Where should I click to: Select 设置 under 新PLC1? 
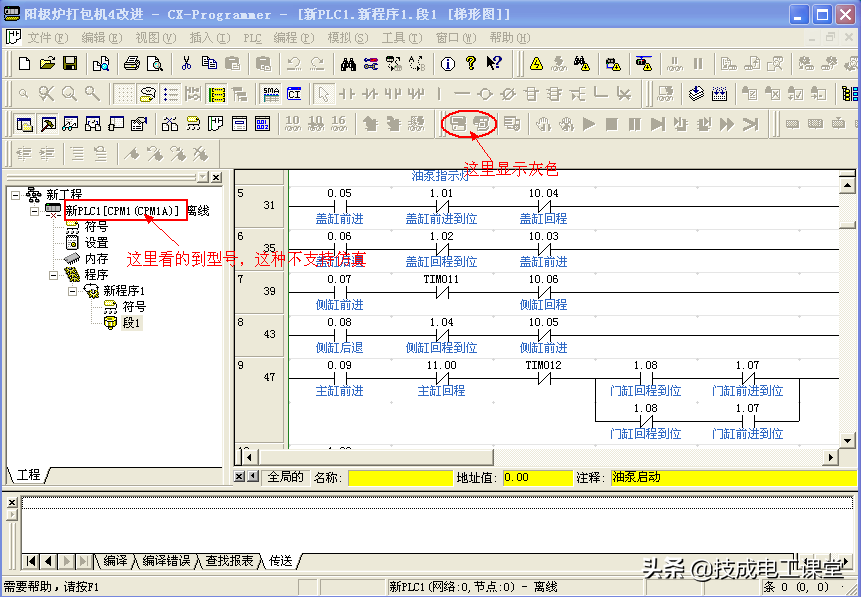coord(96,243)
